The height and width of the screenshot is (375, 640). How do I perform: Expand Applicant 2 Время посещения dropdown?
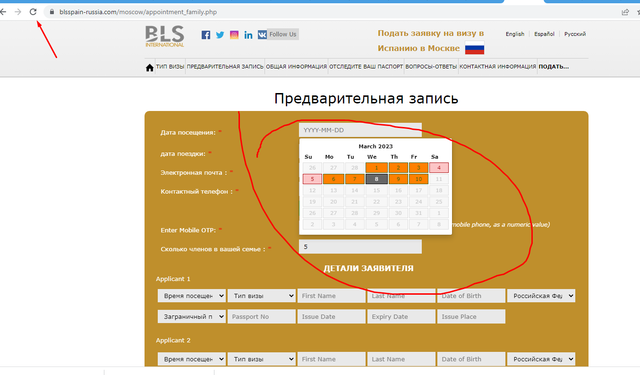point(192,359)
